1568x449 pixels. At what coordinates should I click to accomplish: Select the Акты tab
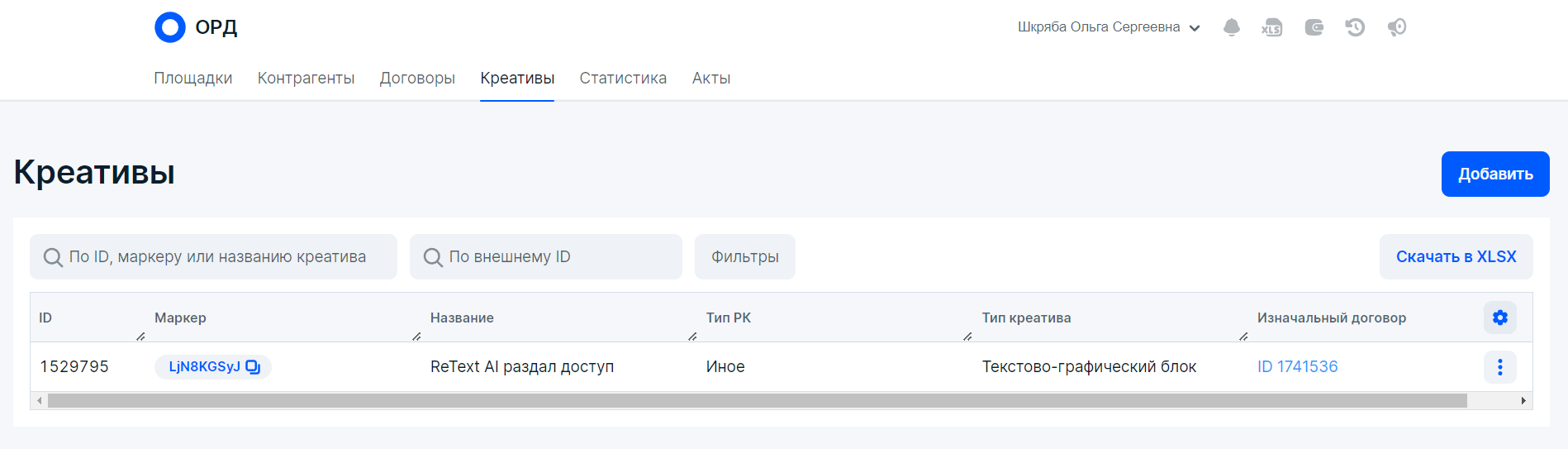click(710, 79)
